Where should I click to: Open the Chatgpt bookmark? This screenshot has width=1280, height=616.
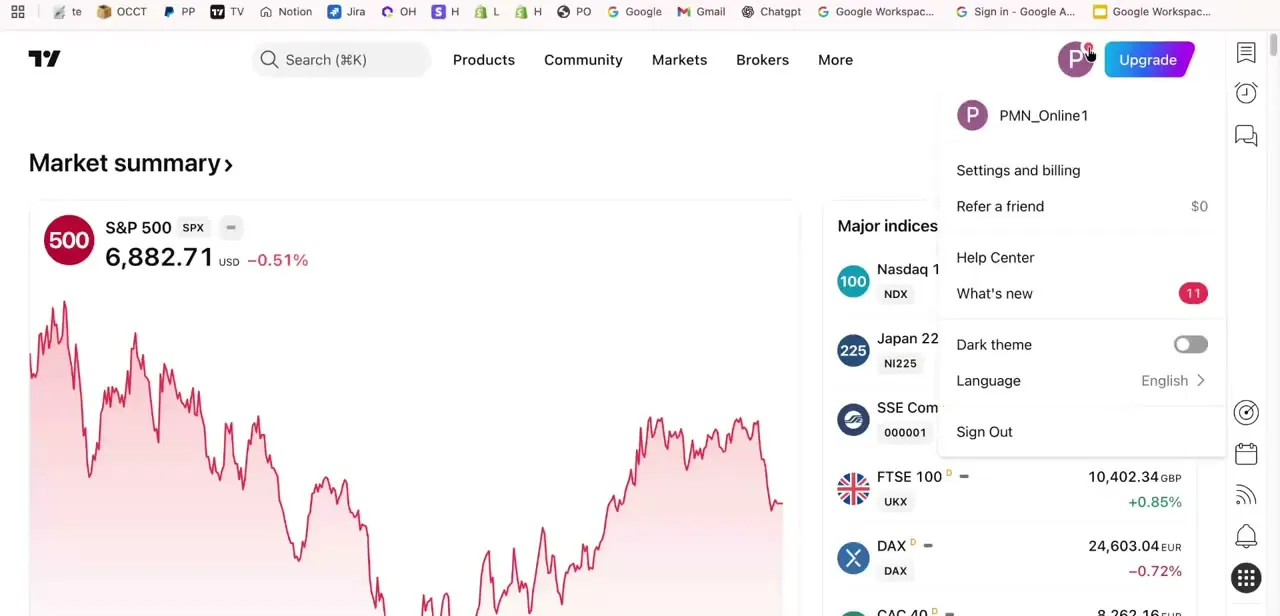coord(771,12)
